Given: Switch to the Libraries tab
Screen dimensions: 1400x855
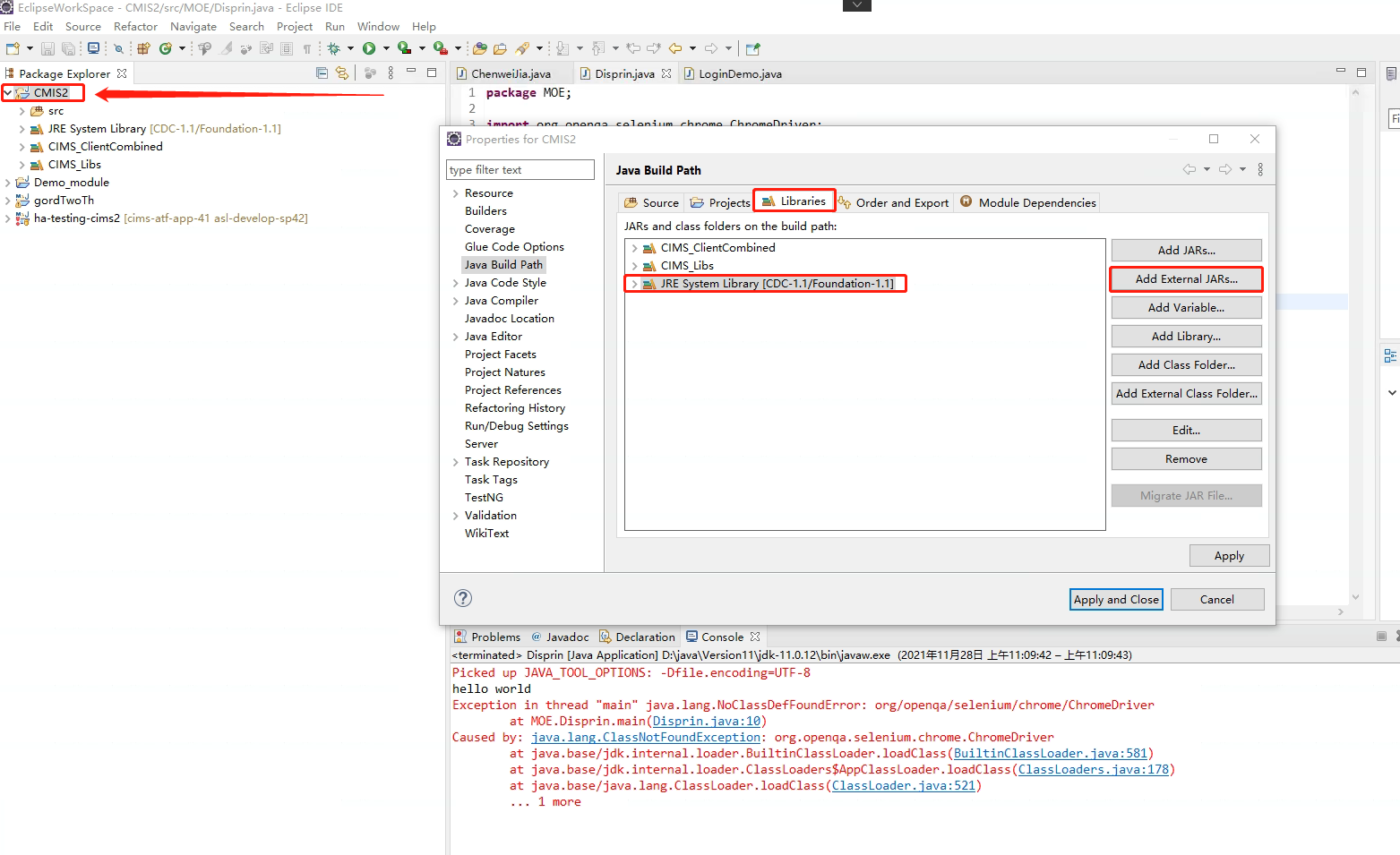Looking at the screenshot, I should (794, 201).
